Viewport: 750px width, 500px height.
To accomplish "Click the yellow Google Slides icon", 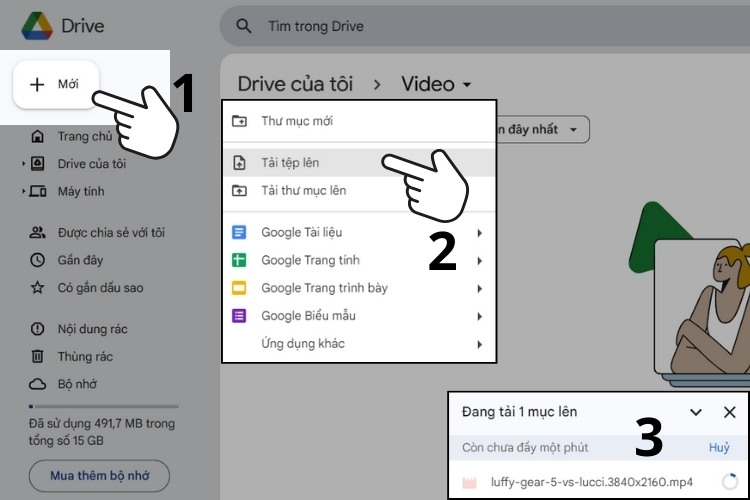I will (x=239, y=288).
